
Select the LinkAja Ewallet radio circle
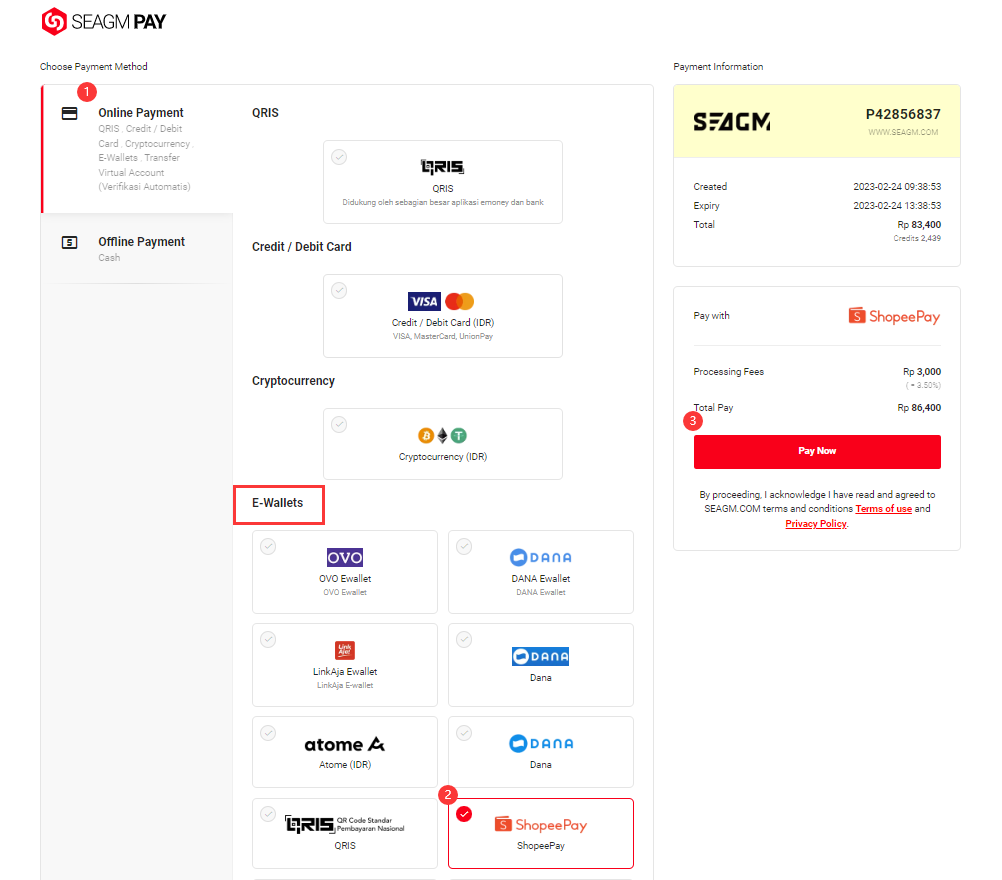point(268,639)
